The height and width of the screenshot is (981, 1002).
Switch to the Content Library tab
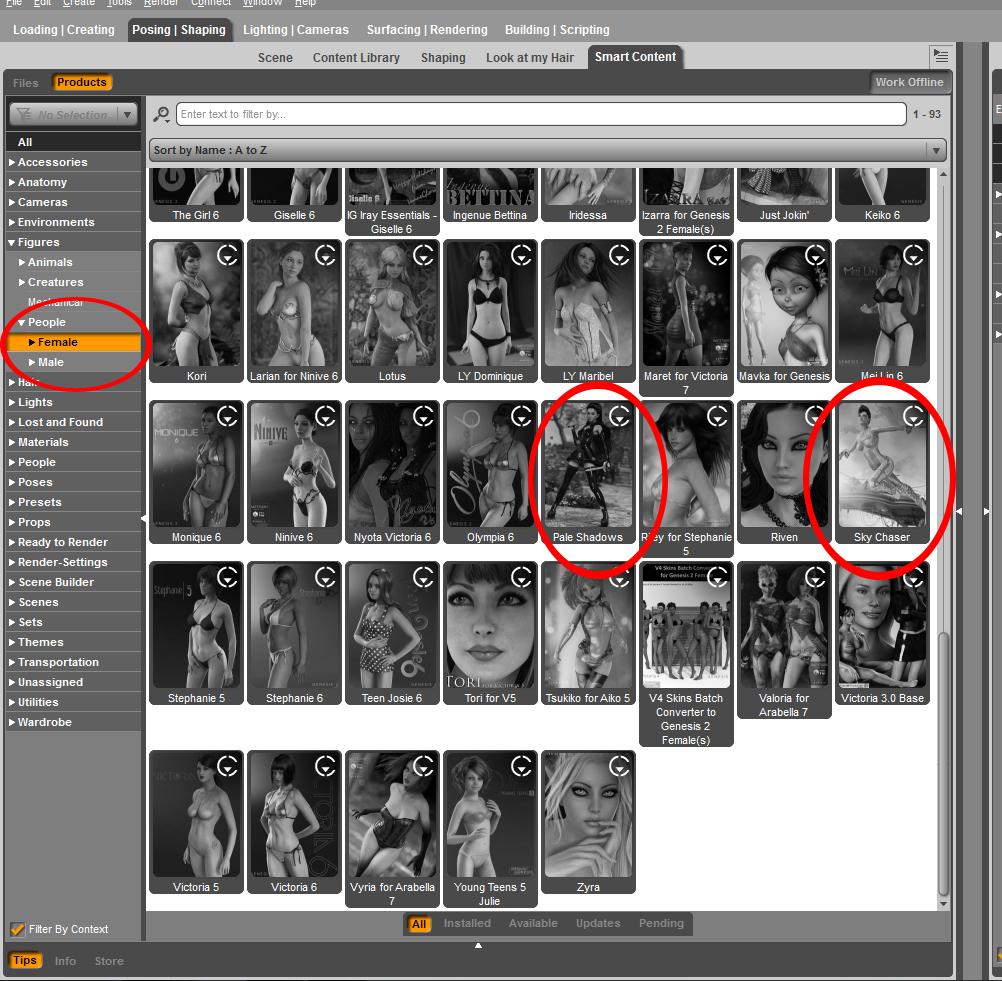click(x=356, y=58)
